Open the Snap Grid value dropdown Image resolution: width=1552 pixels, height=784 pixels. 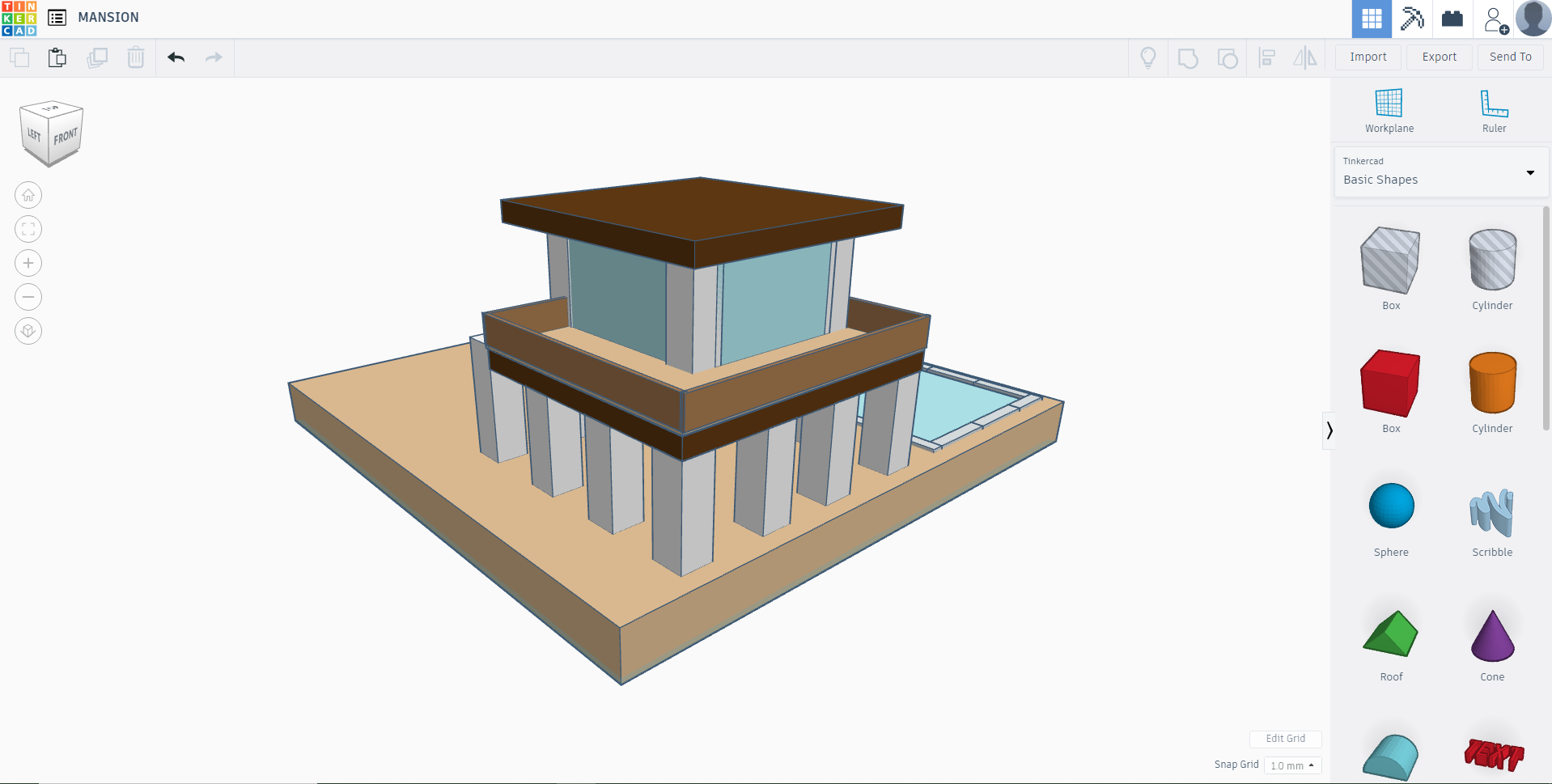tap(1291, 765)
